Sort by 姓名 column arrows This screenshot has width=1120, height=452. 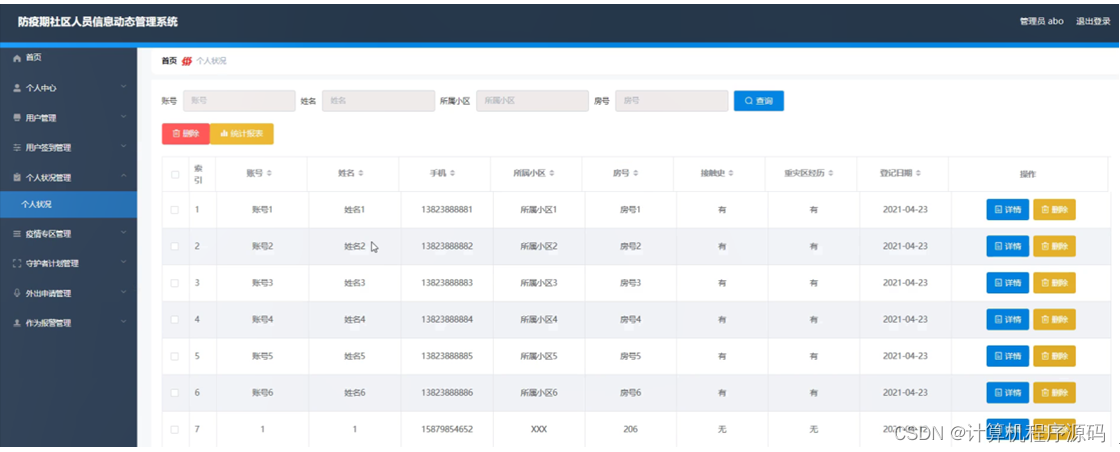tap(361, 174)
